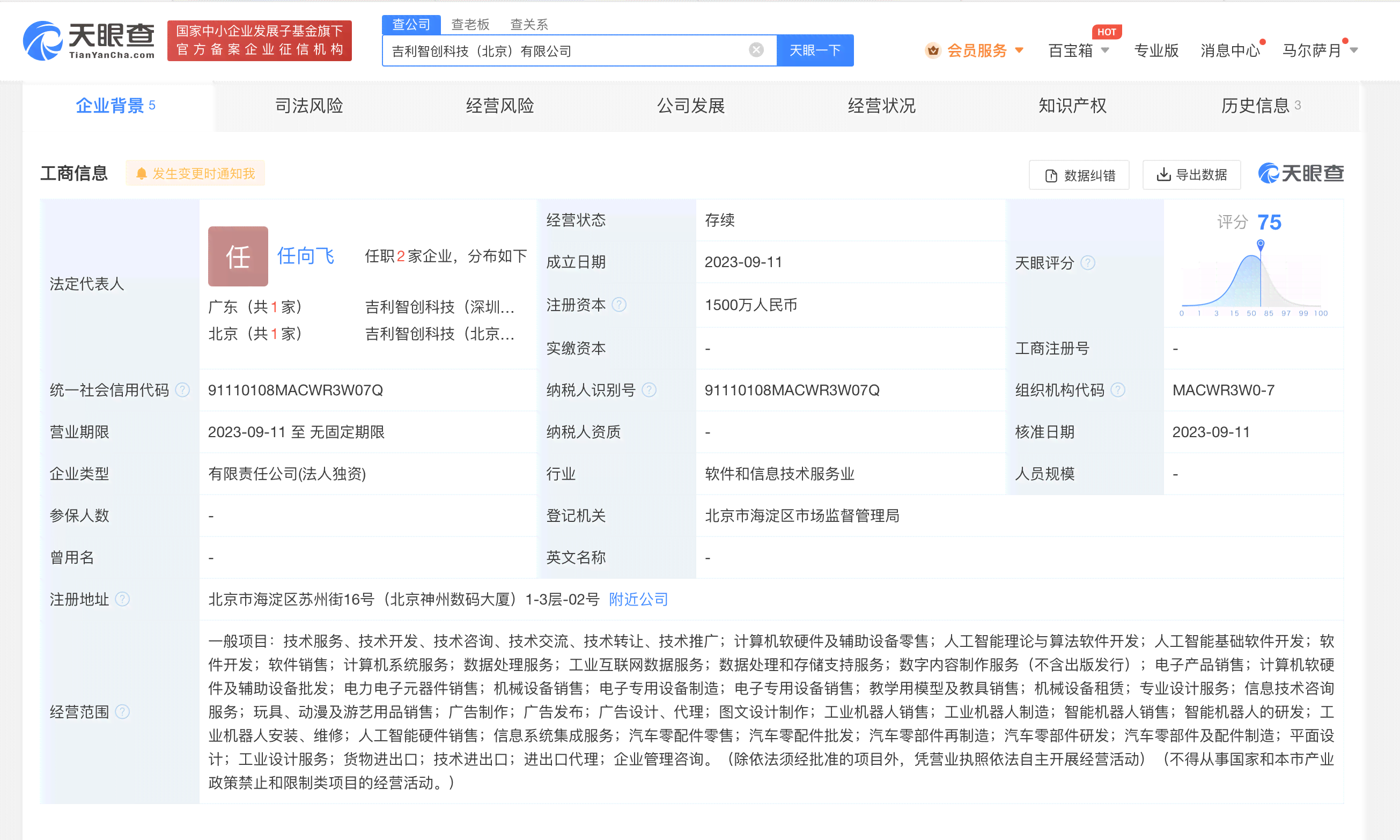
Task: Switch to the 经营风险 tab
Action: 500,106
